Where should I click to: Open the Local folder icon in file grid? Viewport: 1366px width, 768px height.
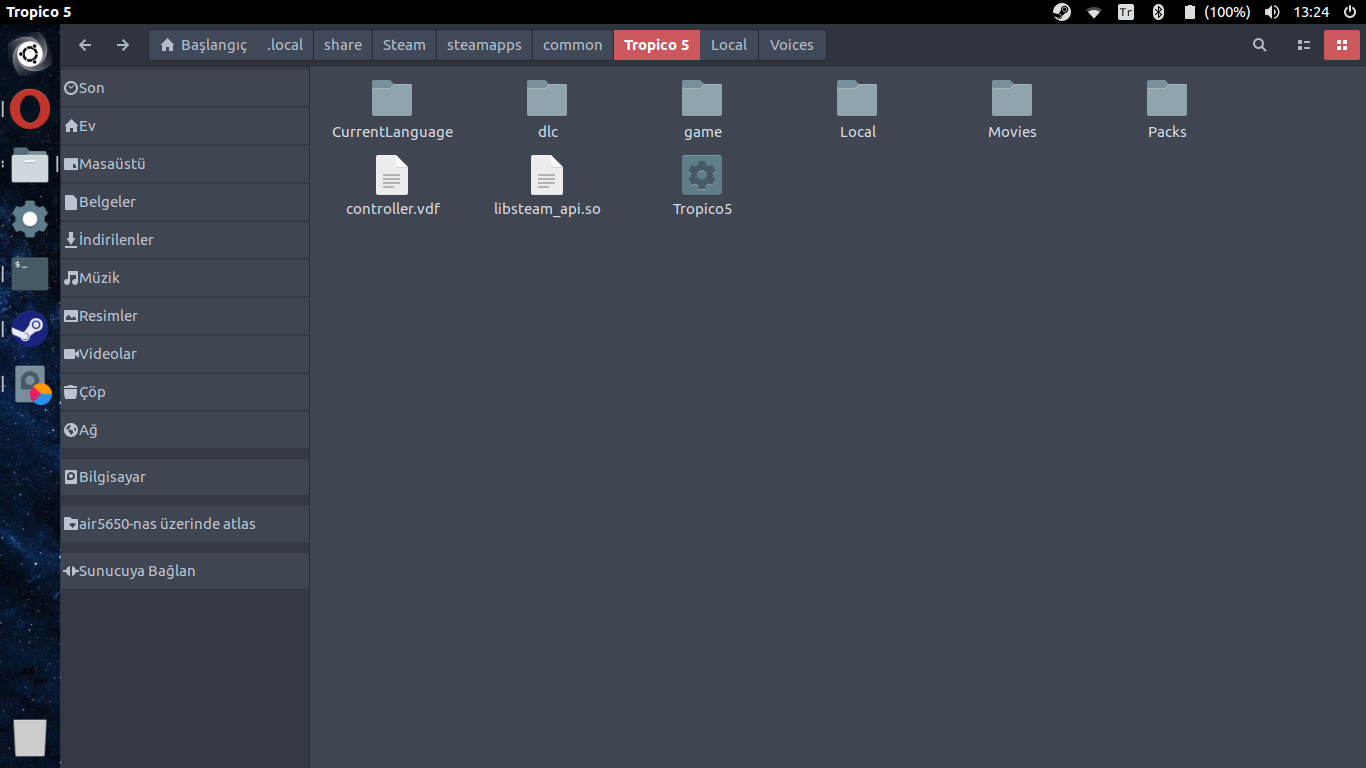[857, 99]
